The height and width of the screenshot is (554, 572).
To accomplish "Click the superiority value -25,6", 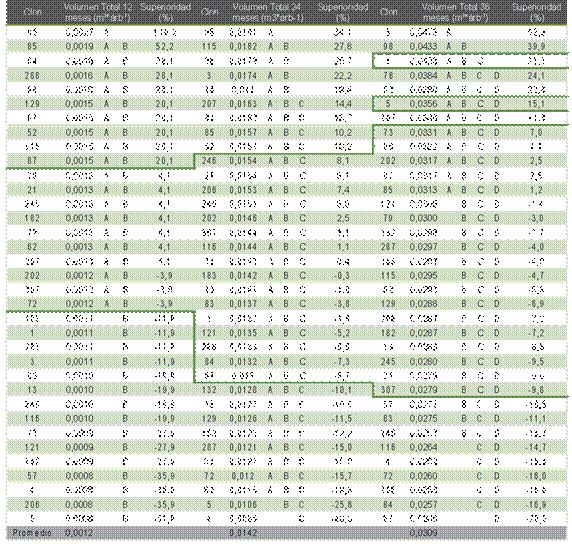I will pos(342,505).
